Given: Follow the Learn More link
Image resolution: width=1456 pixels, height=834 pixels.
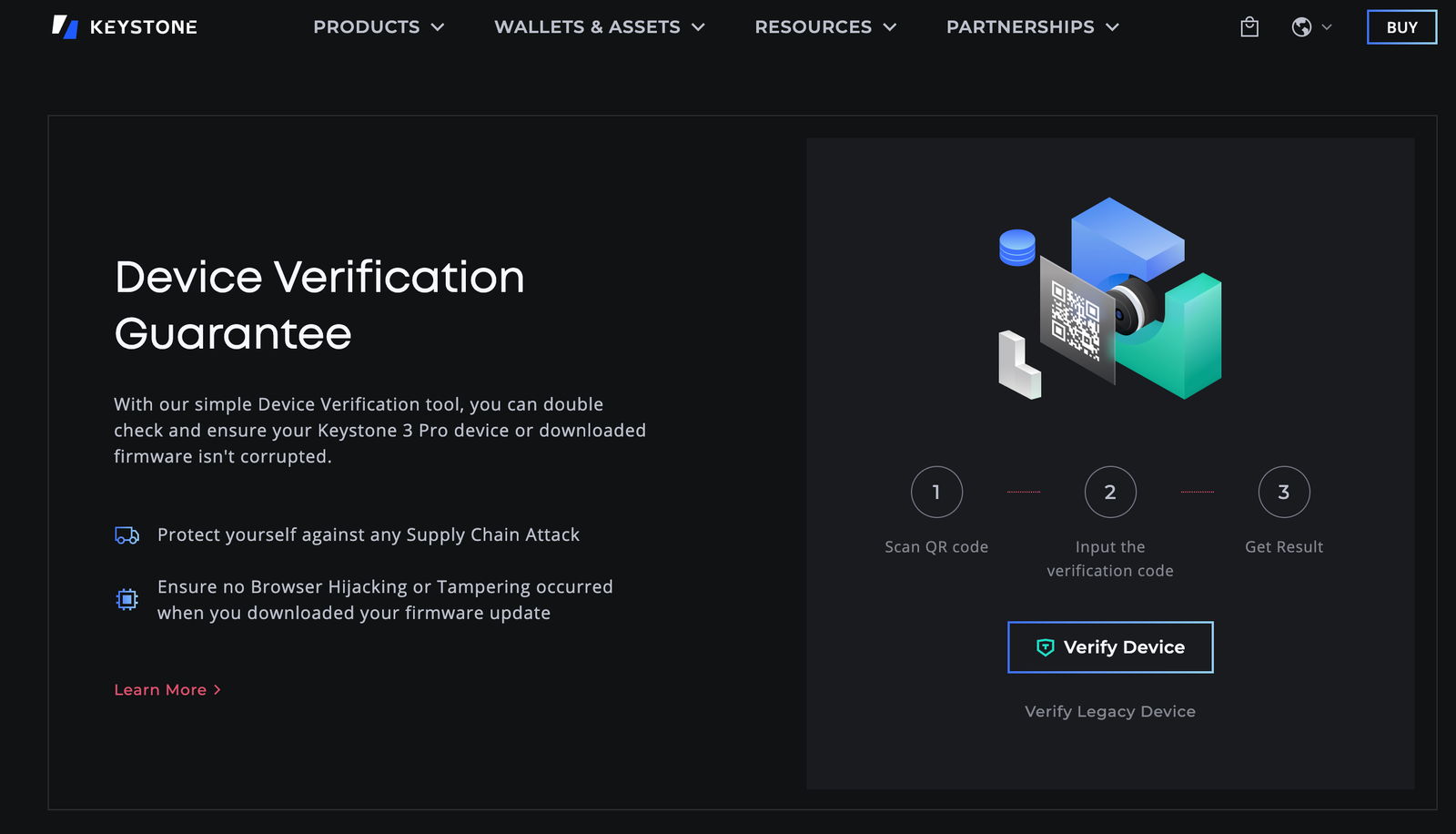Looking at the screenshot, I should coord(167,689).
